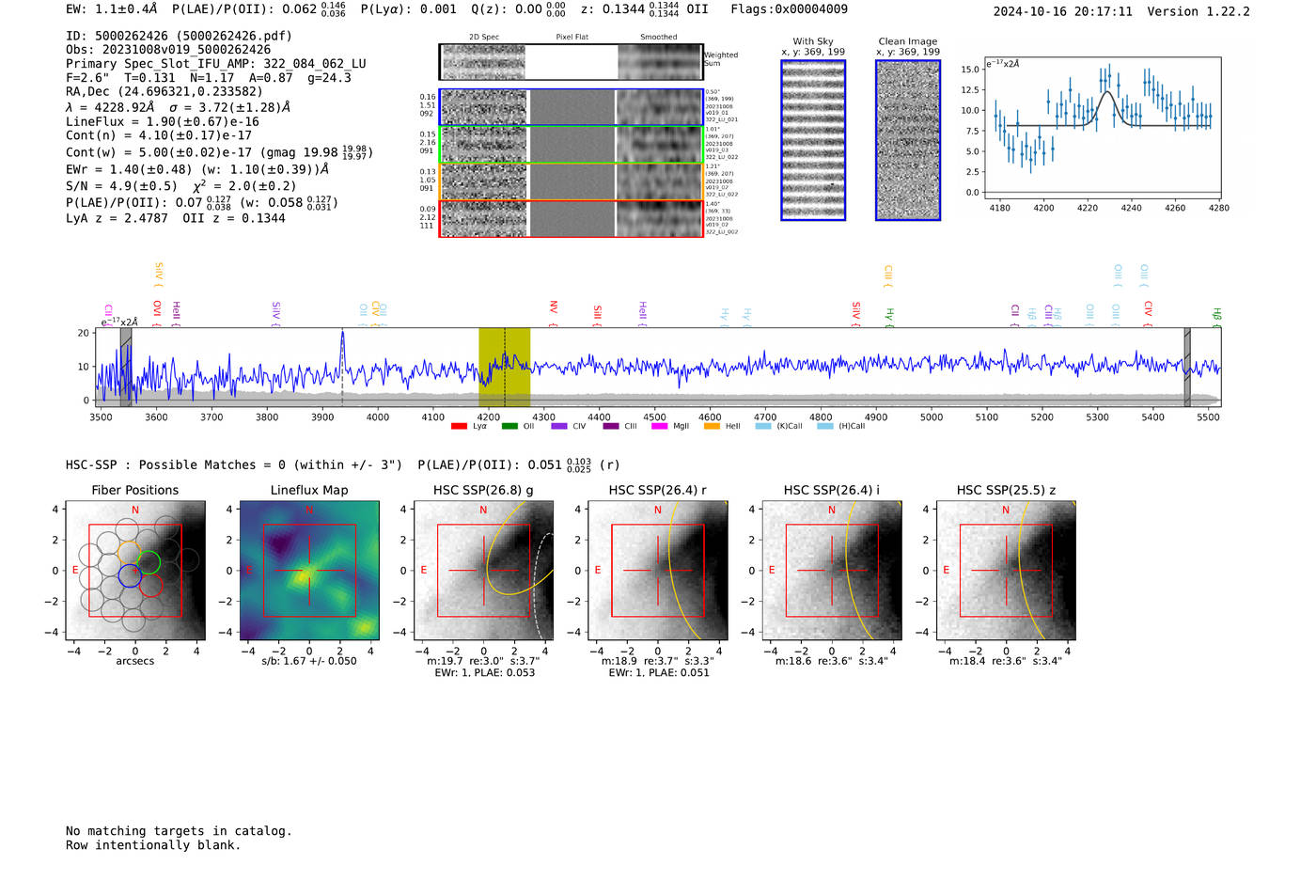Click the '322_LU_021' fiber label
Screen dimensions: 1316x896
tap(722, 119)
